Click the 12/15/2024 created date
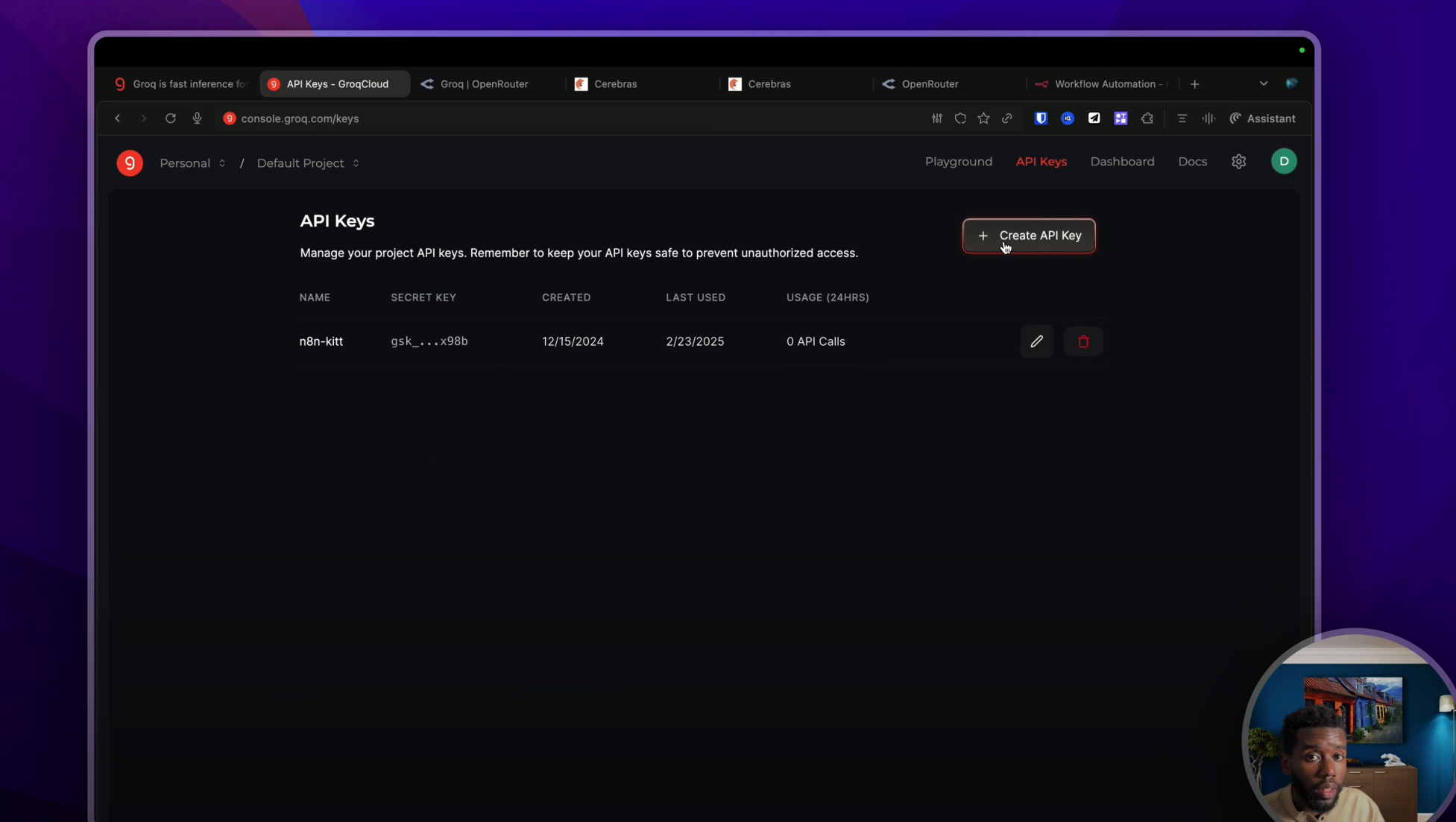 pyautogui.click(x=573, y=341)
